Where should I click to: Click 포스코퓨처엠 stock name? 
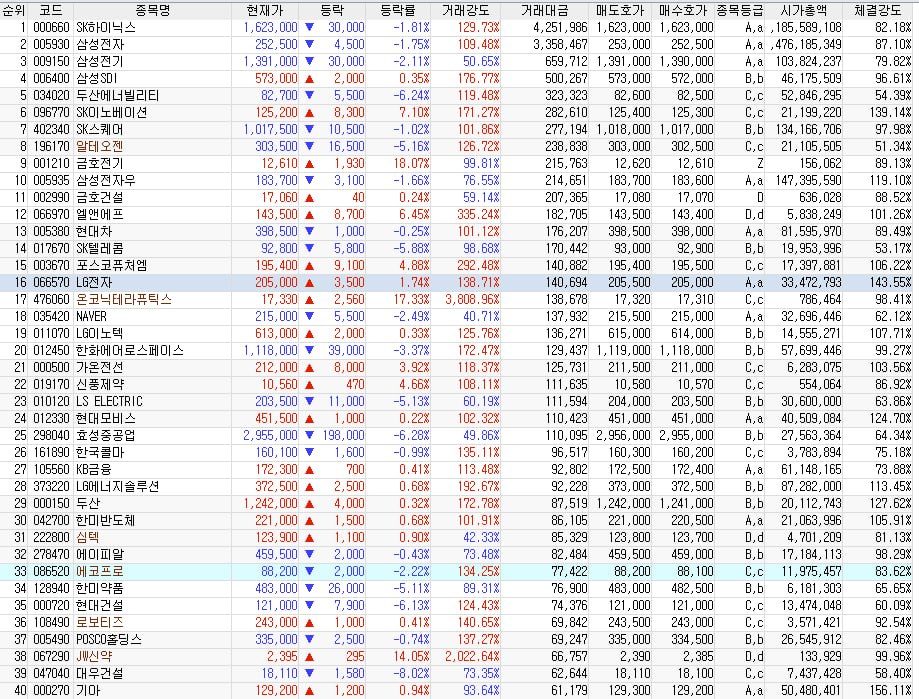tap(111, 265)
